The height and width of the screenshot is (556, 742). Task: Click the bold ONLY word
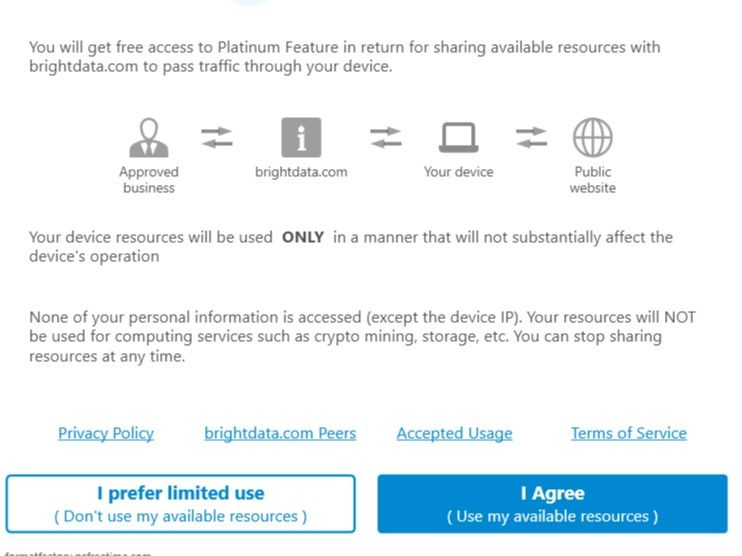[303, 237]
